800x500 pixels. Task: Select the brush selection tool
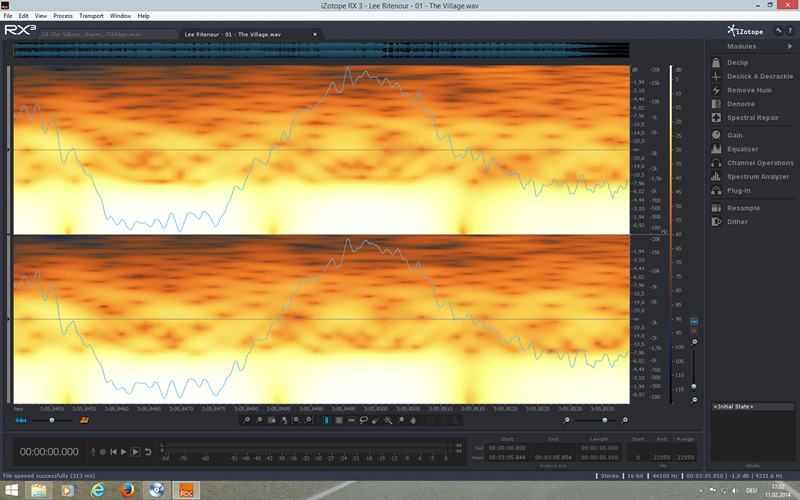(376, 420)
